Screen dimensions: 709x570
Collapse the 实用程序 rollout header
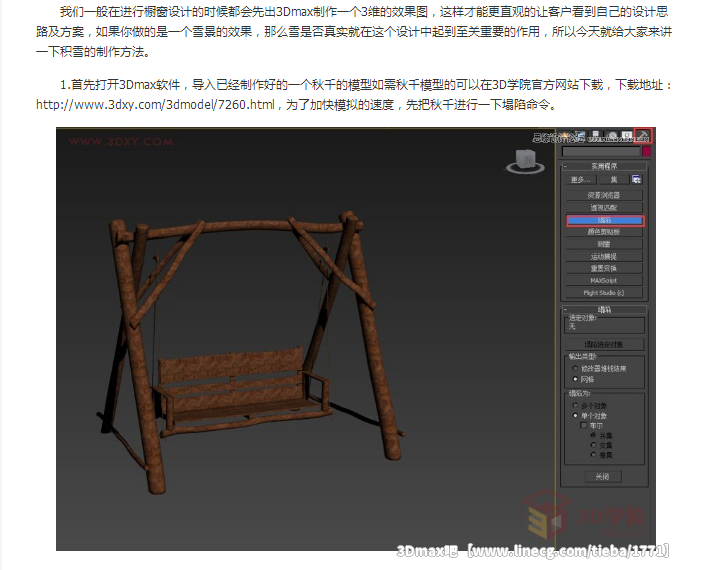pyautogui.click(x=604, y=166)
